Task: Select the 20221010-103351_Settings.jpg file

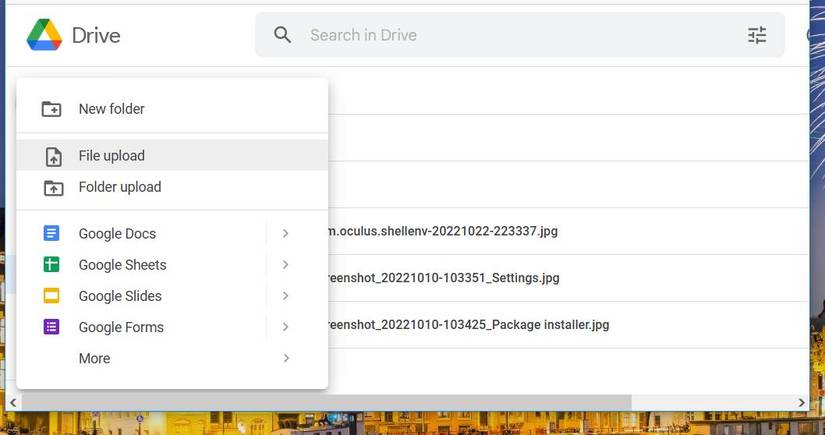Action: pyautogui.click(x=444, y=278)
